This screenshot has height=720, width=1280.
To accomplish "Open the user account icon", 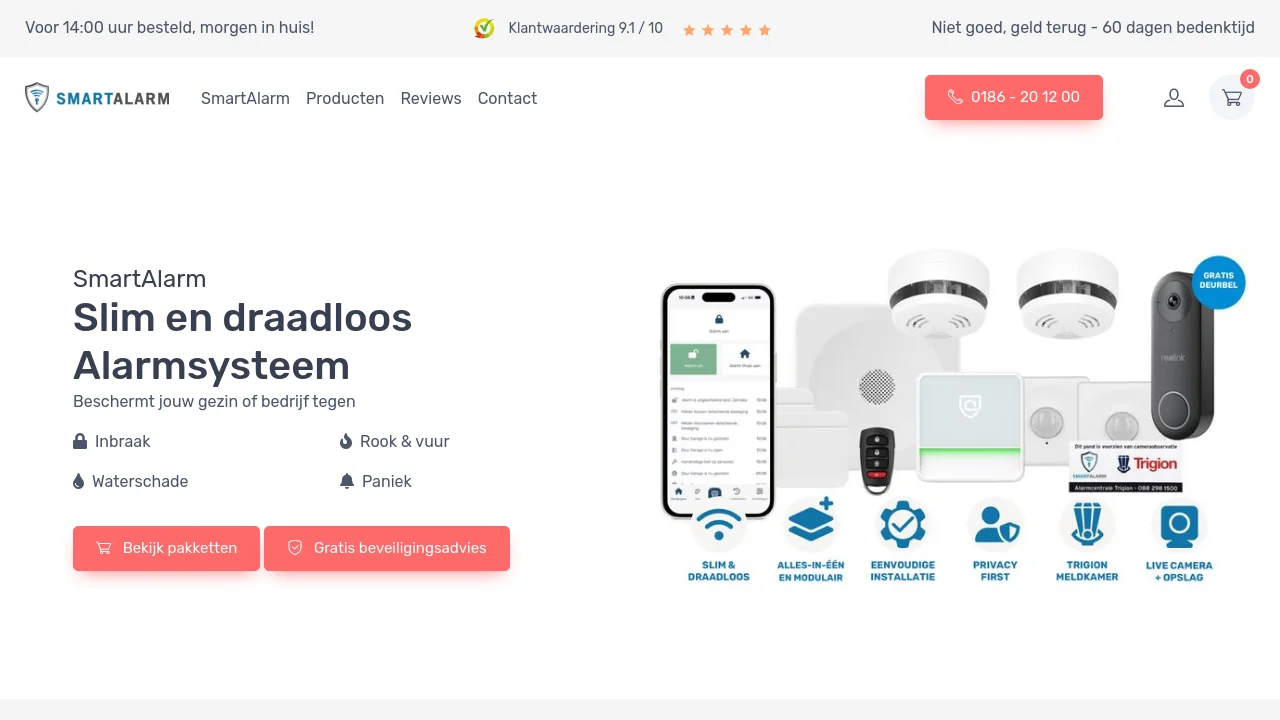I will [1174, 98].
